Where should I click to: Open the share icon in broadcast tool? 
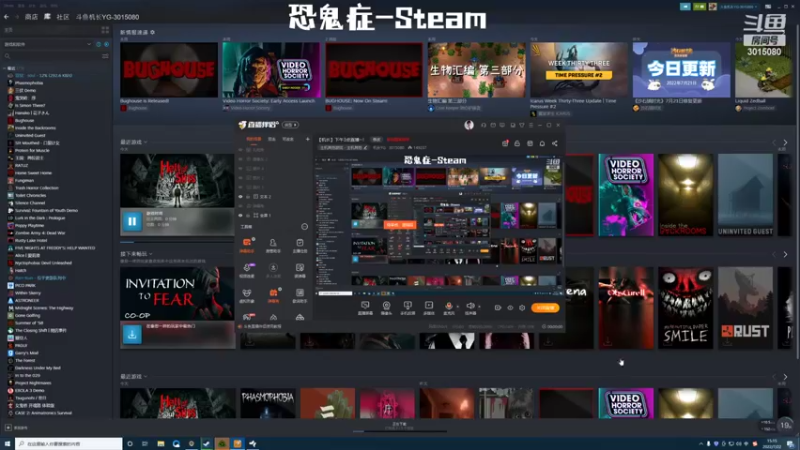pos(555,143)
